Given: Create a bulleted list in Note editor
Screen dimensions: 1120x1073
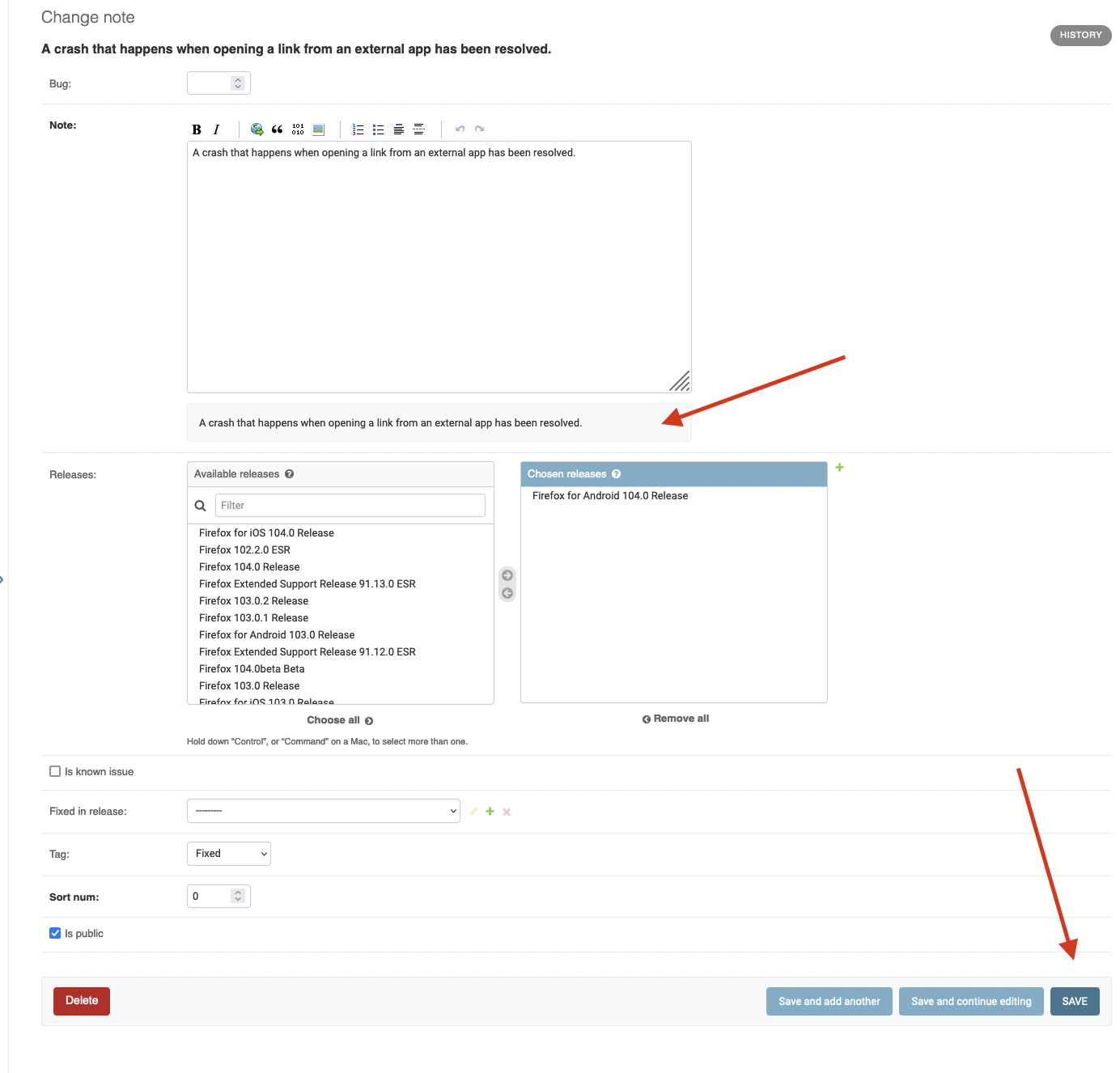Looking at the screenshot, I should [379, 129].
